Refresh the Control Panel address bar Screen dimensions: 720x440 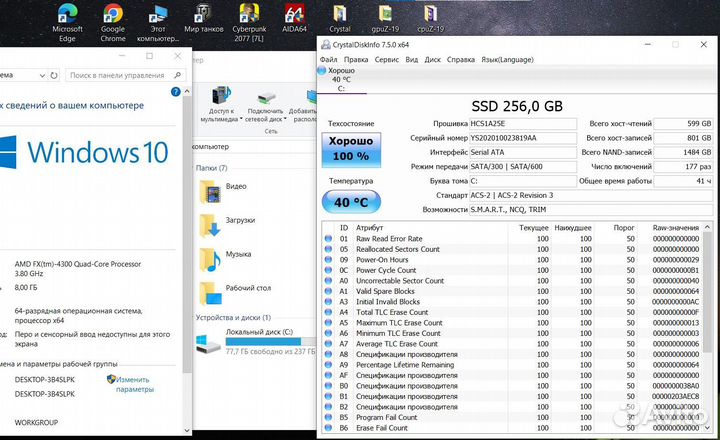pos(54,75)
